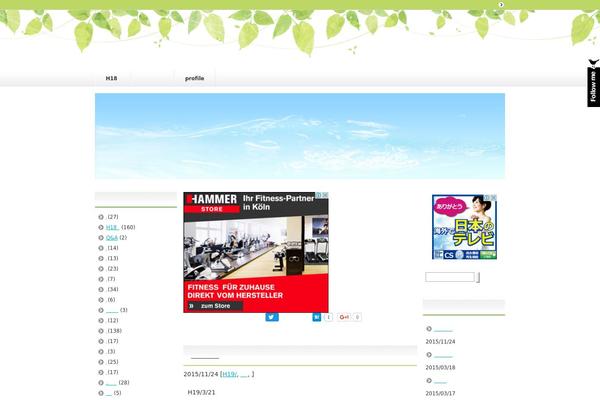This screenshot has width=600, height=400.
Task: Select the category row with count (12)
Action: pyautogui.click(x=108, y=320)
